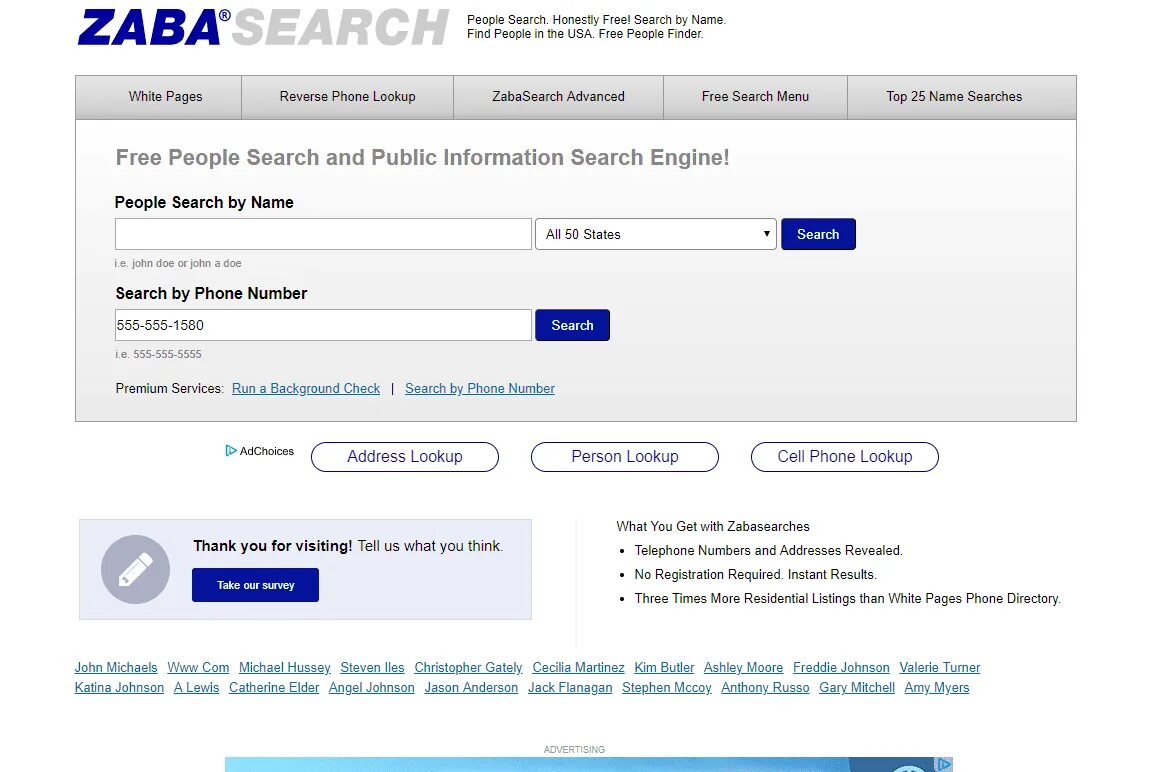This screenshot has width=1157, height=772.
Task: Open the Kim Butler link
Action: click(x=664, y=667)
